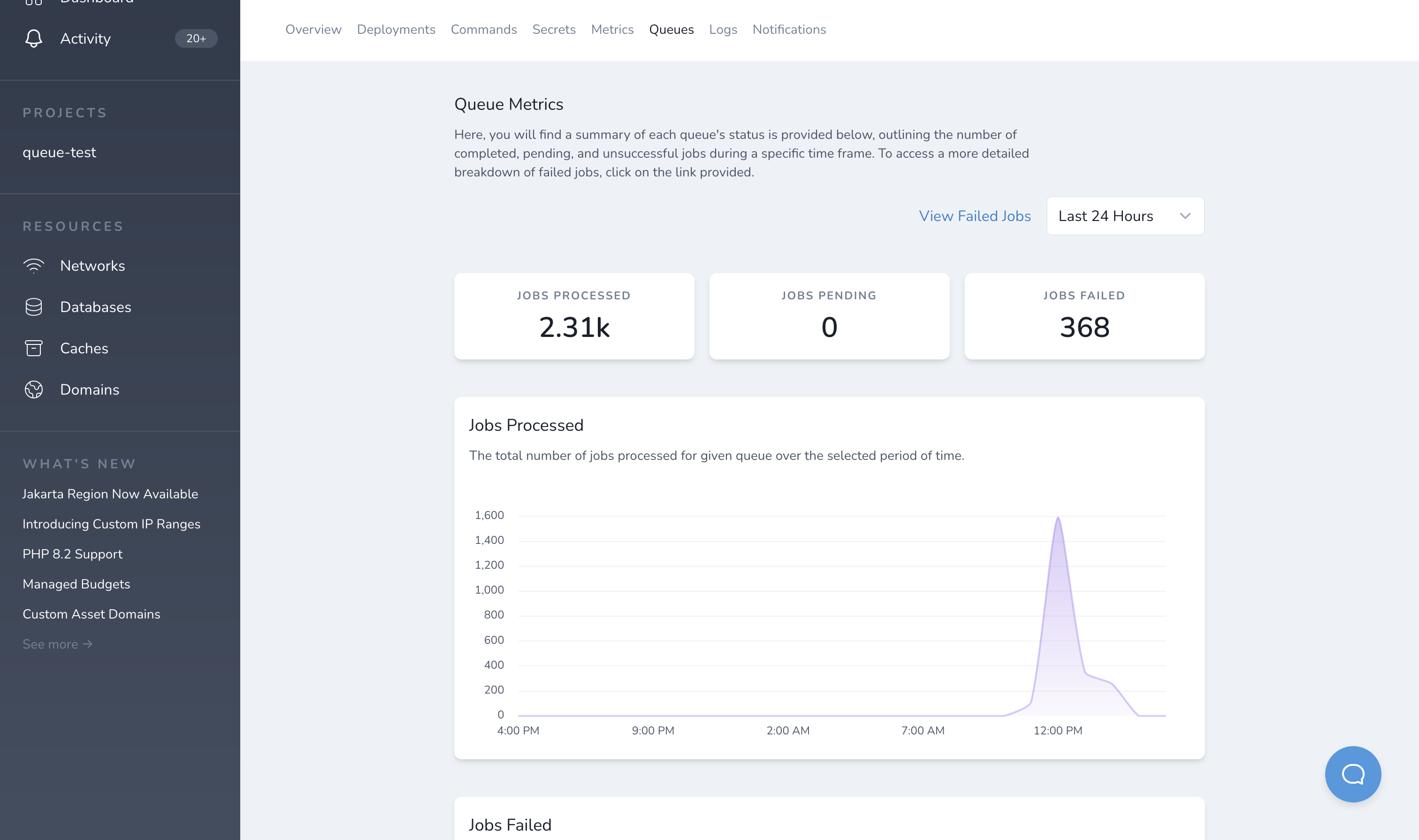Click the Domains globe icon
Image resolution: width=1419 pixels, height=840 pixels.
33,389
